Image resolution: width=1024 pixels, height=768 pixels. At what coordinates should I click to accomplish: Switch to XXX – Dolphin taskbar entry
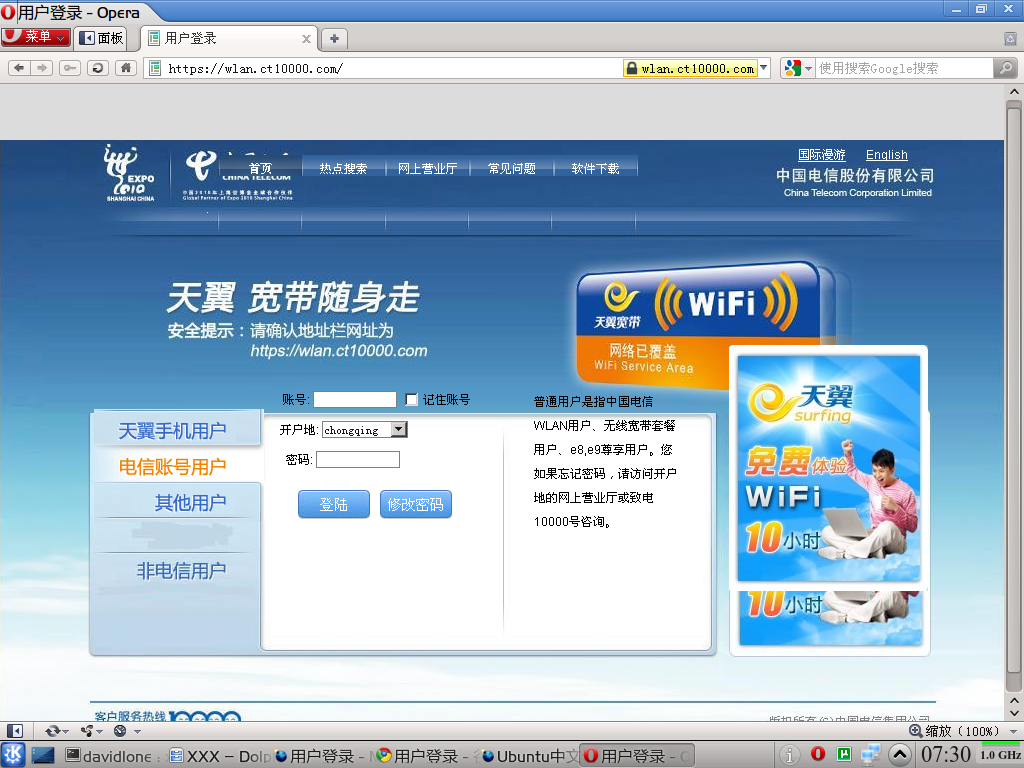pyautogui.click(x=219, y=756)
